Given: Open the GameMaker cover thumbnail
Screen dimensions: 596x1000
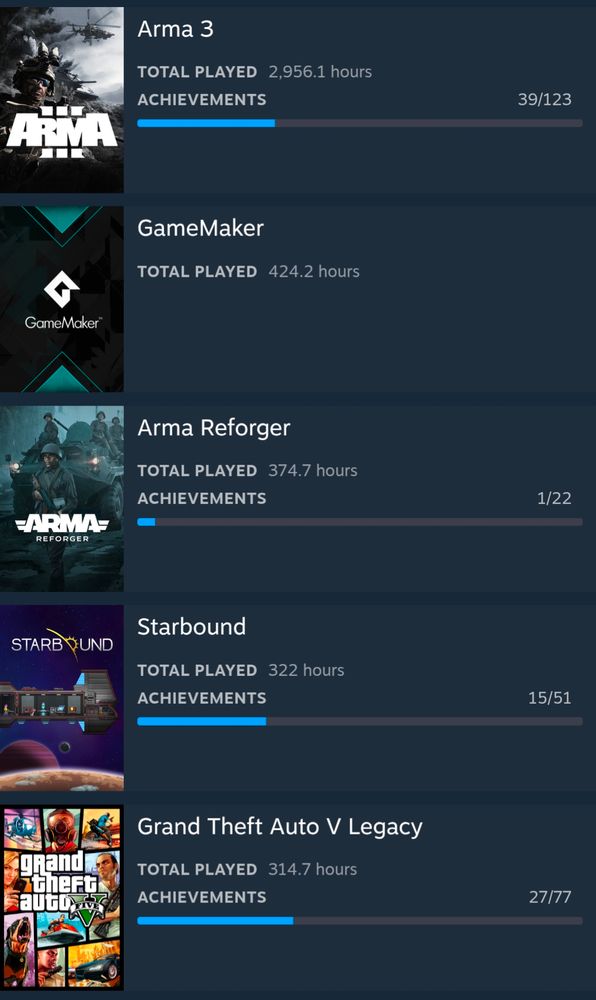Looking at the screenshot, I should [62, 298].
